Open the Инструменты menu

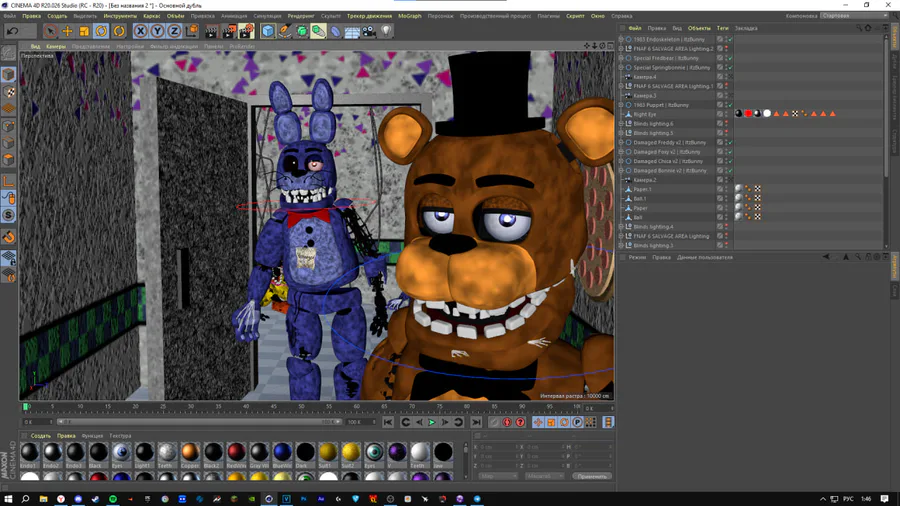[120, 16]
